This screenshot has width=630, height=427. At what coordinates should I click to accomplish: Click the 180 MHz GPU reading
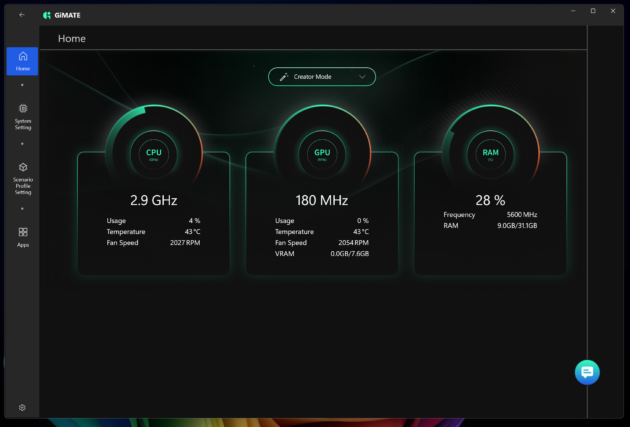click(322, 200)
